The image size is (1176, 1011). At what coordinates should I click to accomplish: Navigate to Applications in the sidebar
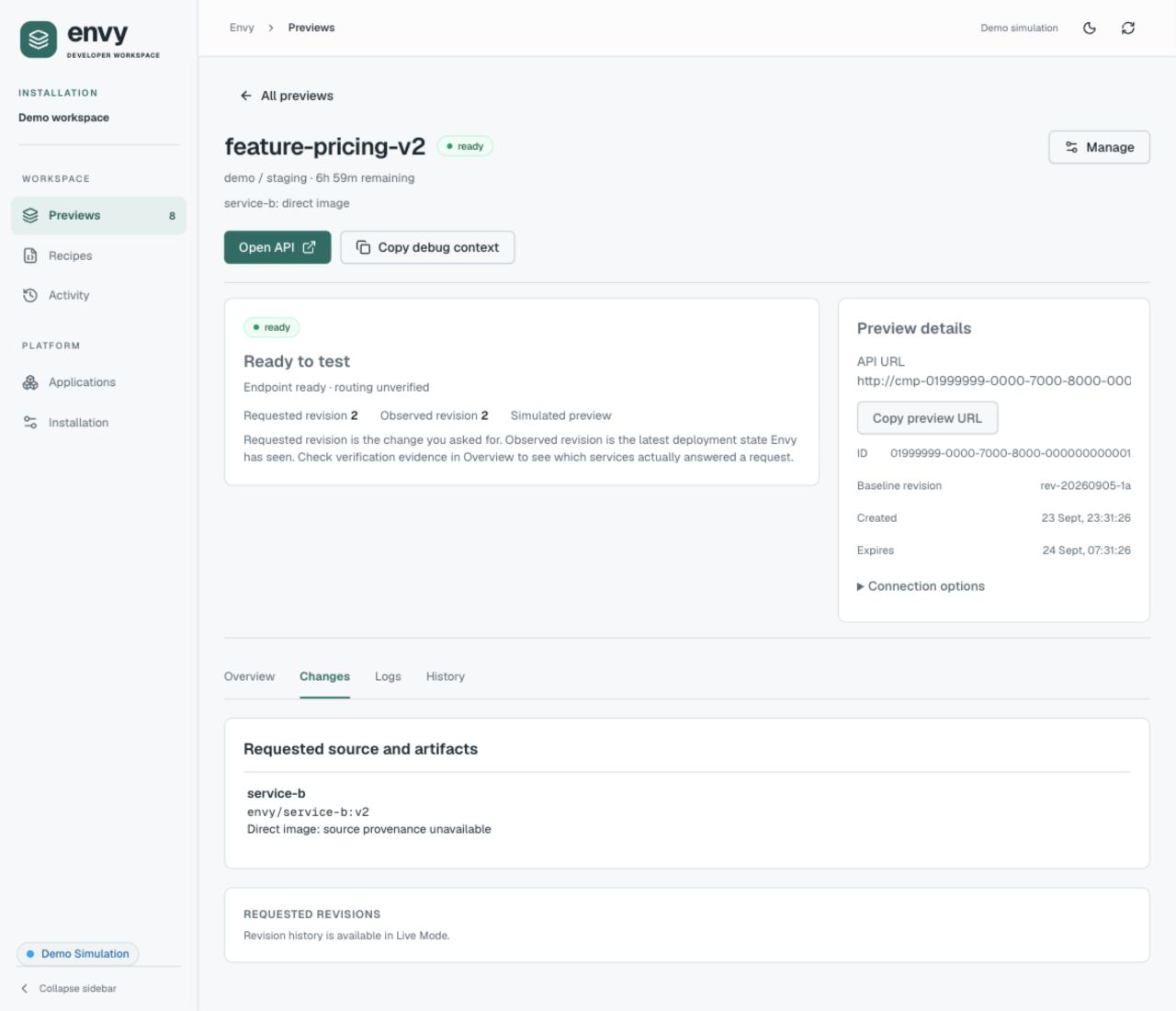[98, 382]
